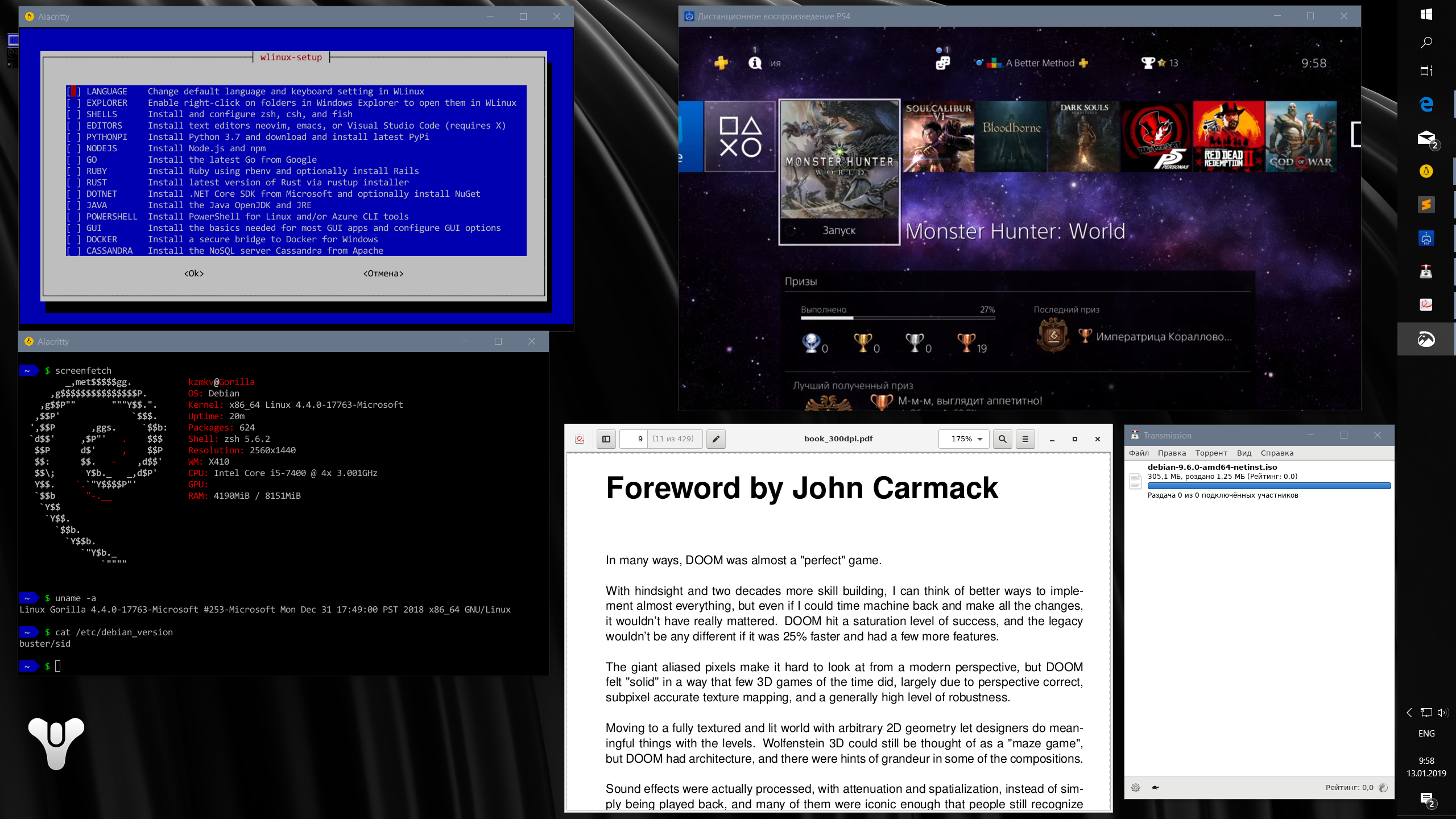Viewport: 1456px width, 819px height.
Task: Select the debian-9.6.0-amd64-netinst.iso torrent
Action: pyautogui.click(x=1259, y=481)
